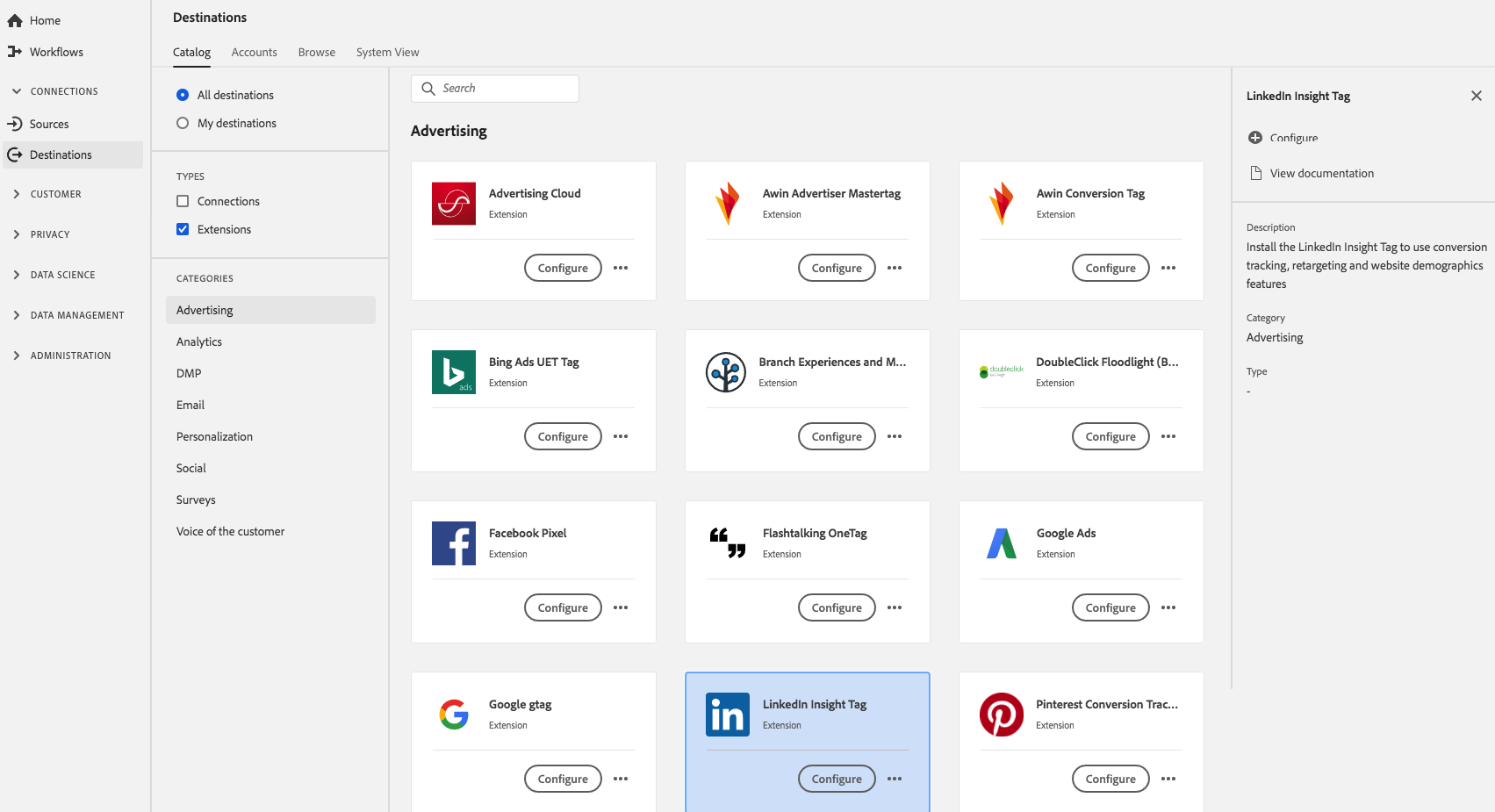Click the document icon beside View documentation

tap(1256, 173)
